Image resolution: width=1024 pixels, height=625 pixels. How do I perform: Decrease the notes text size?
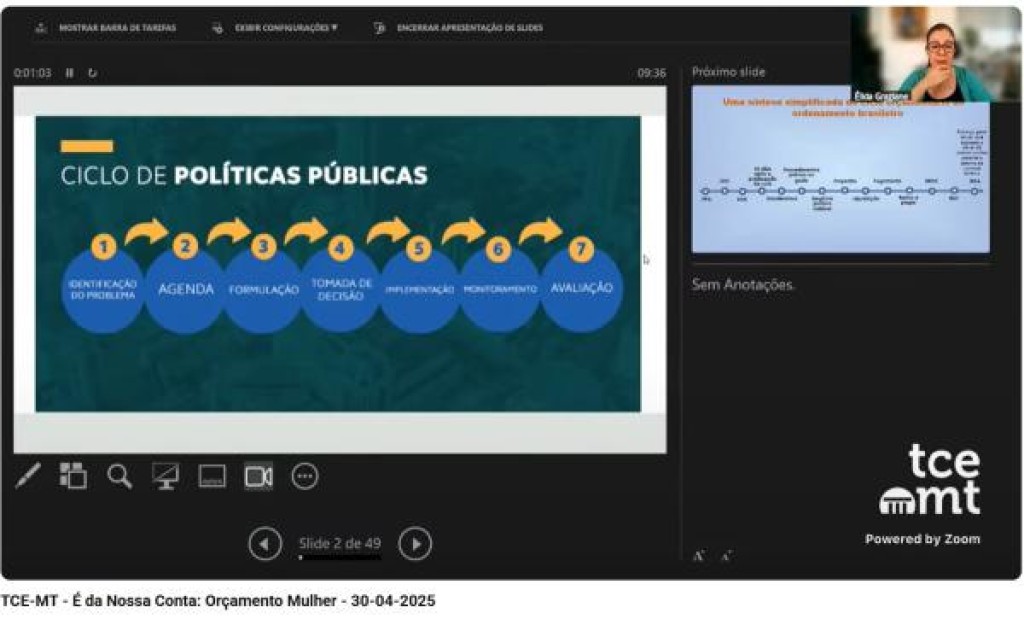[x=727, y=556]
